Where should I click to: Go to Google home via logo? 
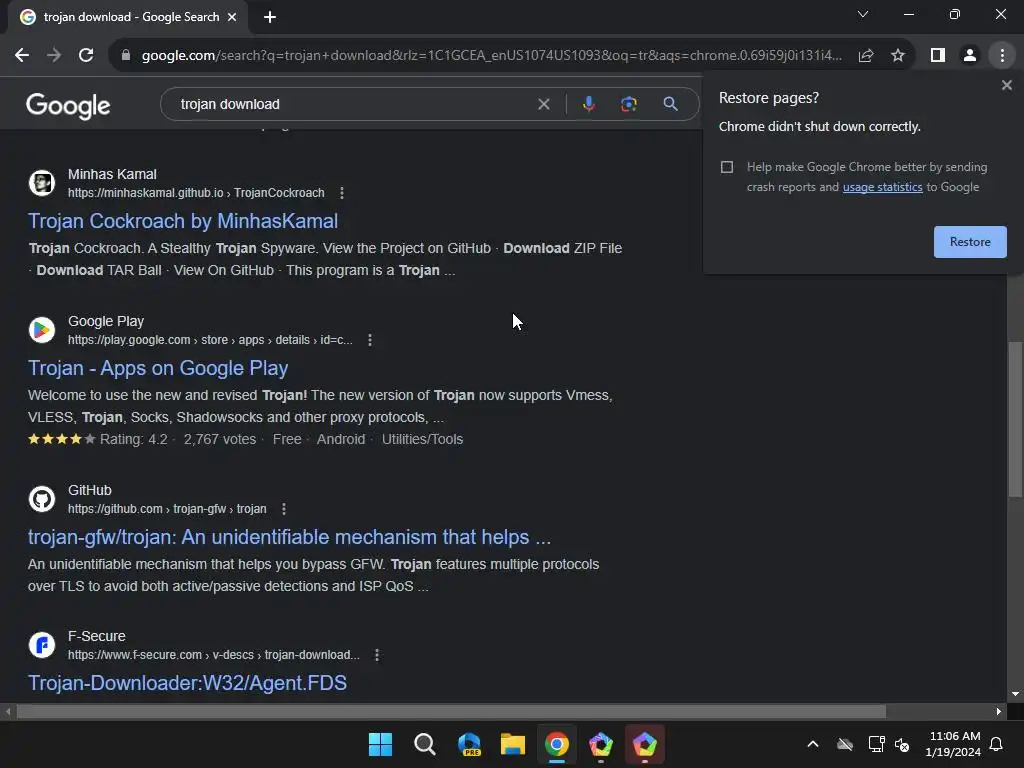(68, 105)
